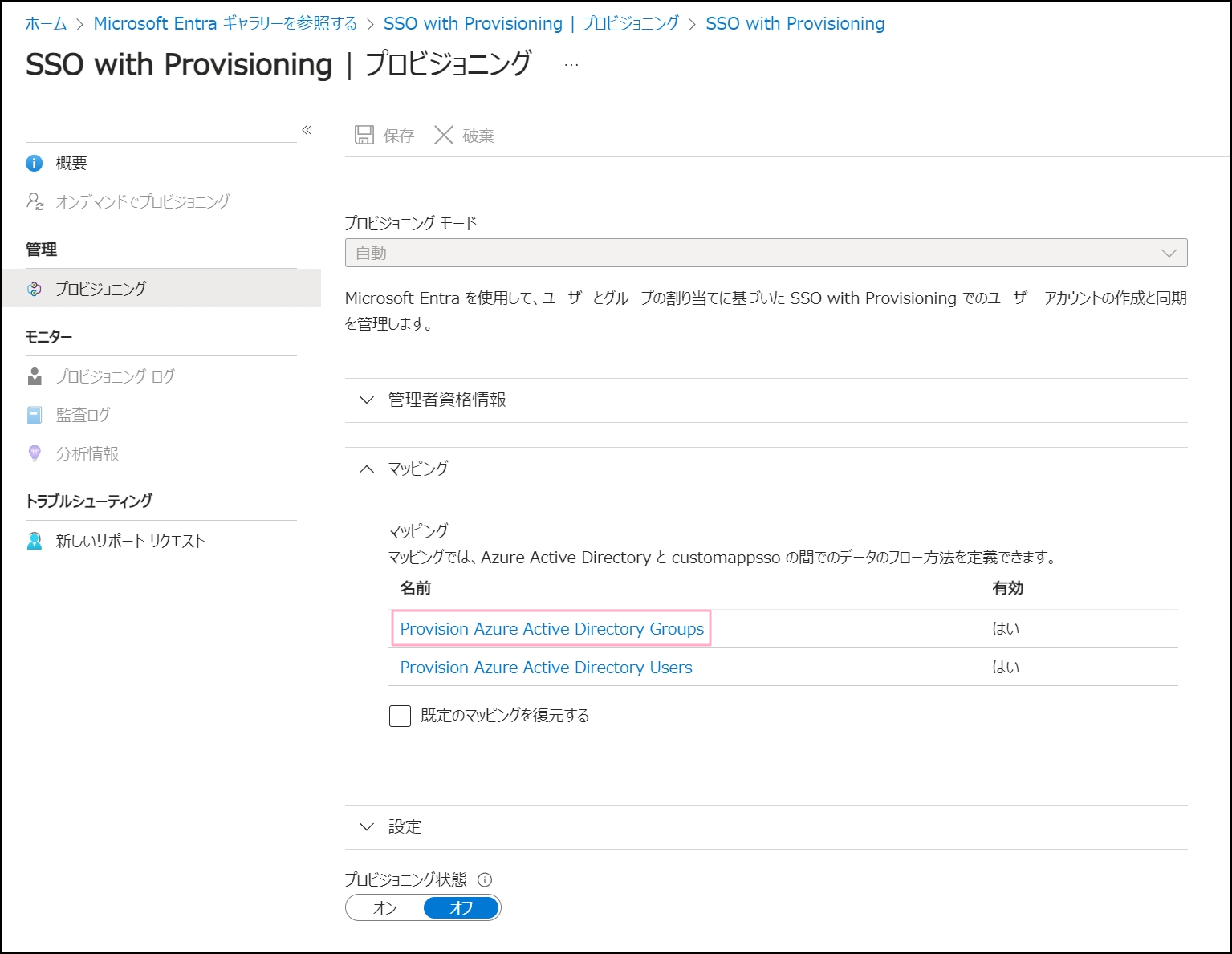This screenshot has width=1232, height=954.
Task: Open Provision Azure Active Directory Users mapping
Action: point(546,668)
